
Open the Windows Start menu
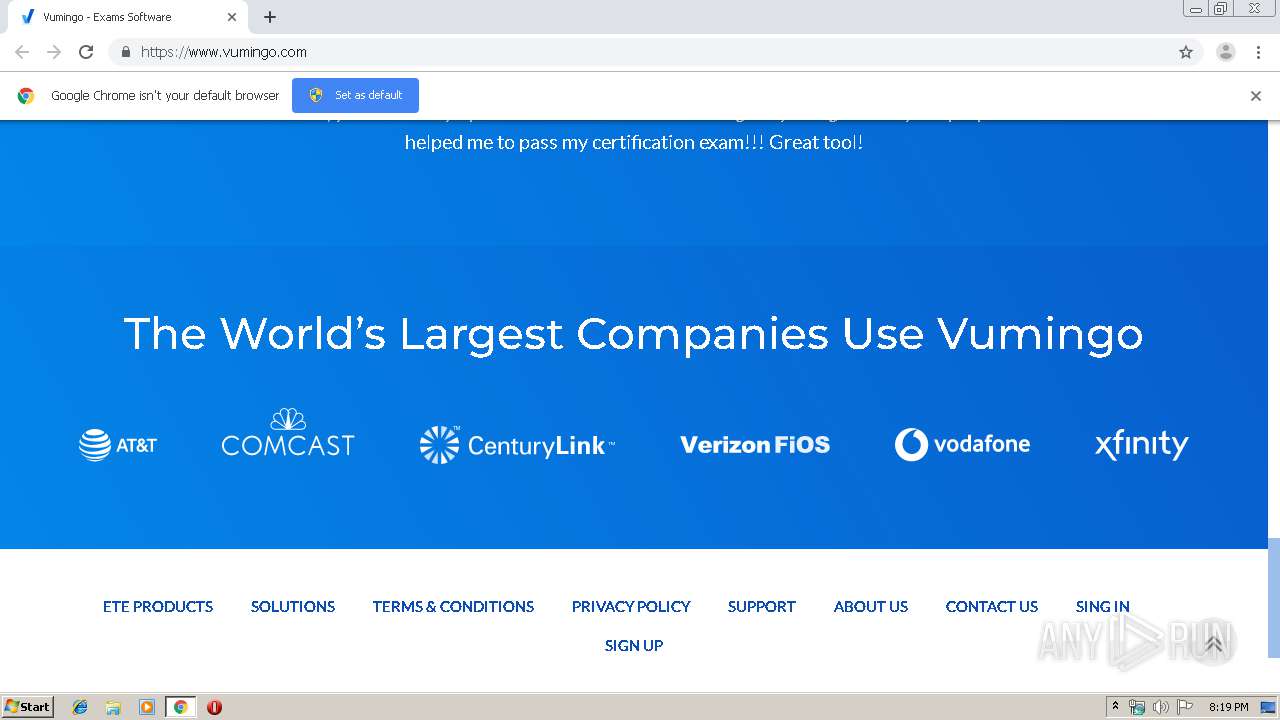[28, 706]
